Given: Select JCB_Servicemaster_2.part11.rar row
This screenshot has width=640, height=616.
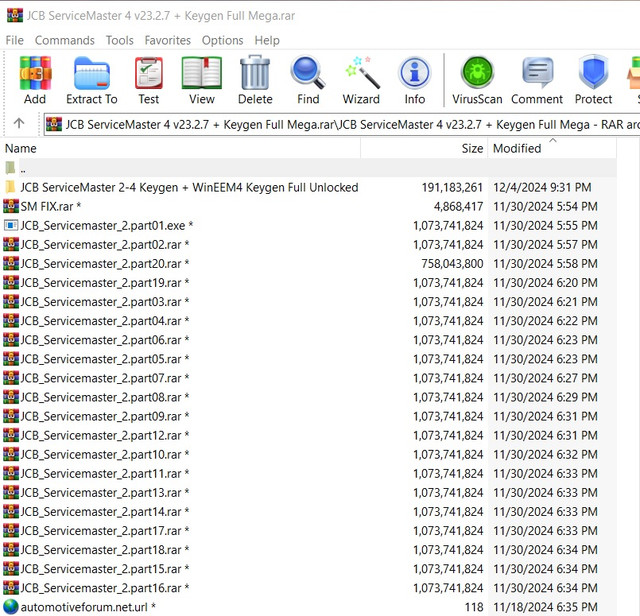Looking at the screenshot, I should pos(308,474).
